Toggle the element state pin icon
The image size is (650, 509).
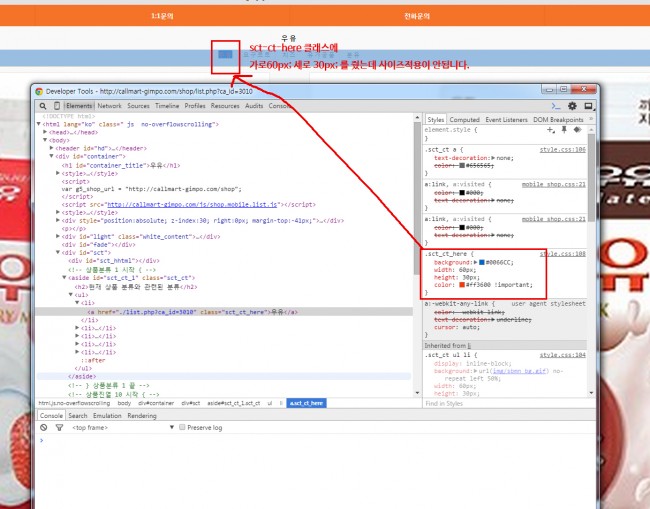click(564, 130)
